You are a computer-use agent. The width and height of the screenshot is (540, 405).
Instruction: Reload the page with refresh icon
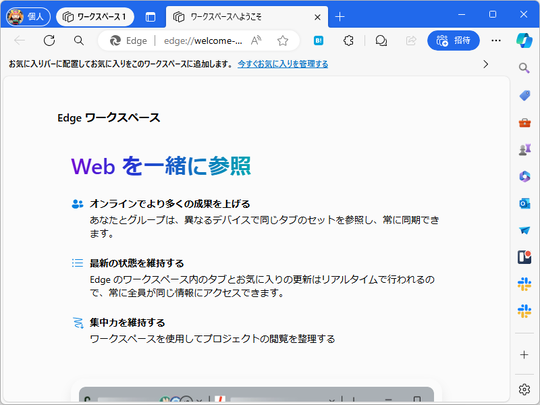click(x=49, y=41)
